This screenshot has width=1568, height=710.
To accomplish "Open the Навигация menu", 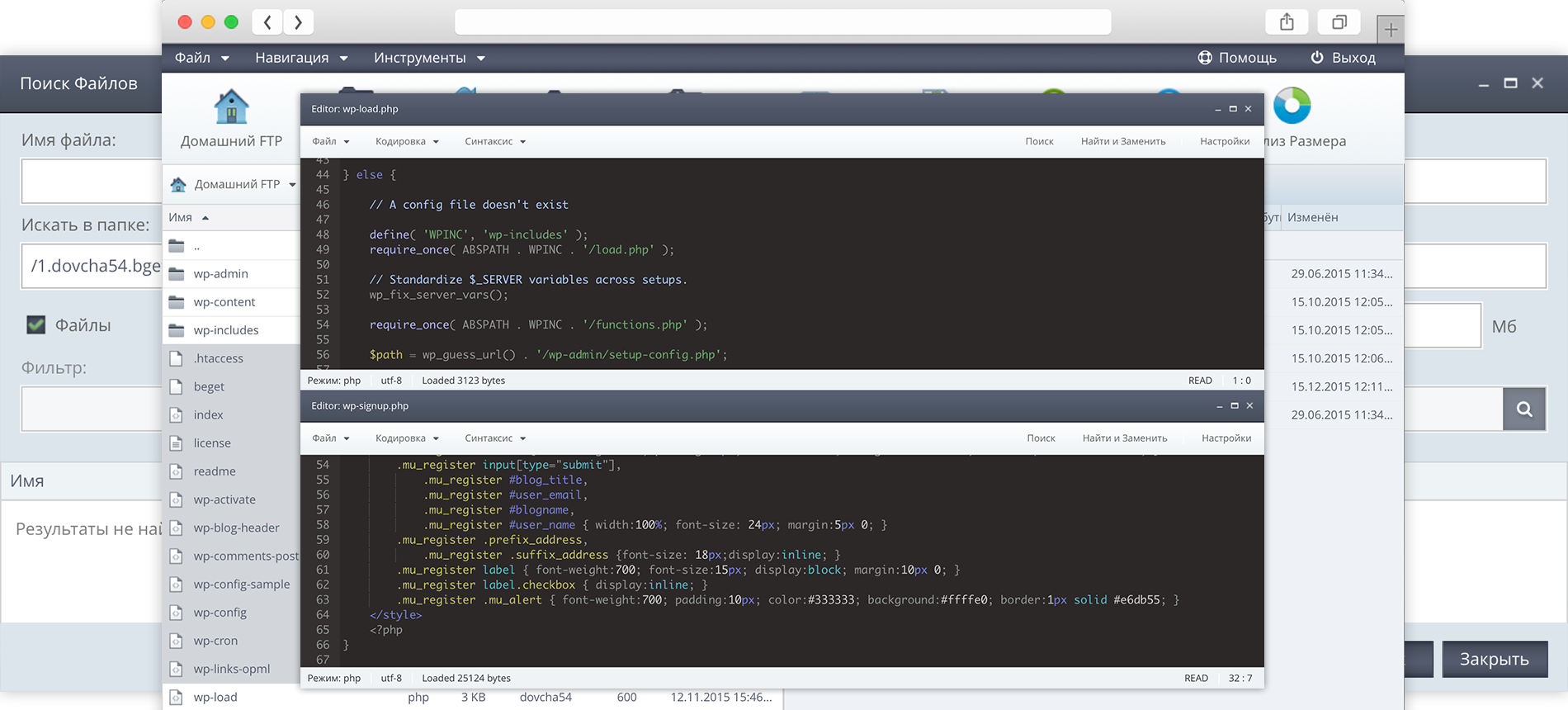I will click(301, 58).
